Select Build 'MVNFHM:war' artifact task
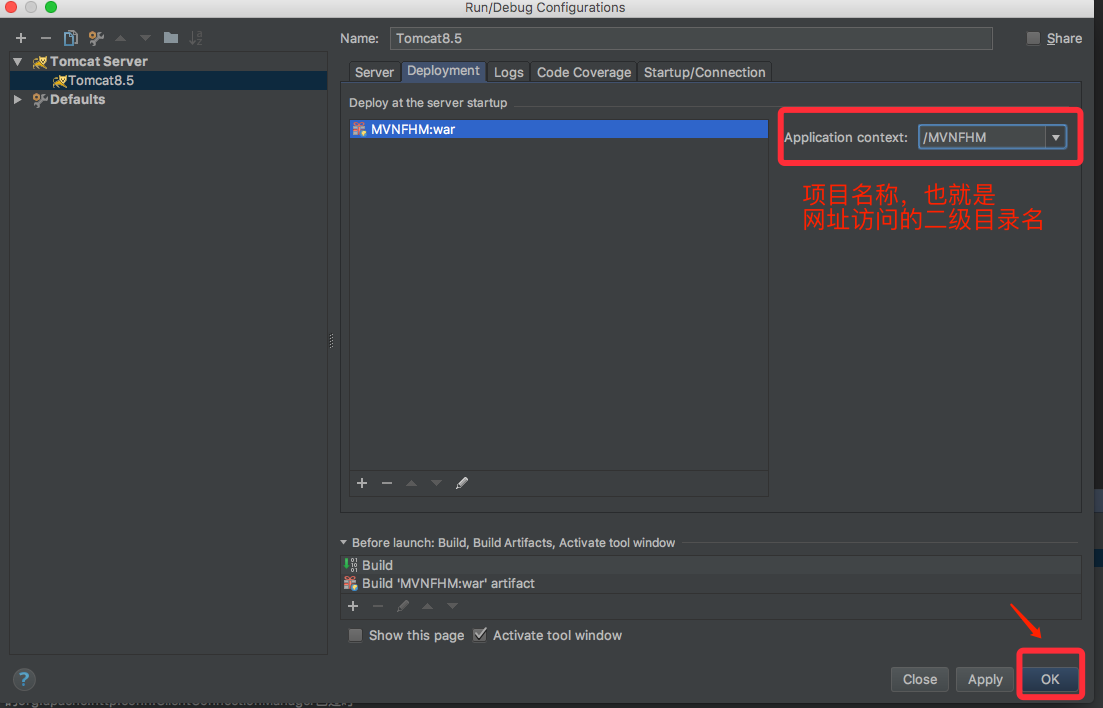Image resolution: width=1103 pixels, height=708 pixels. point(710,583)
